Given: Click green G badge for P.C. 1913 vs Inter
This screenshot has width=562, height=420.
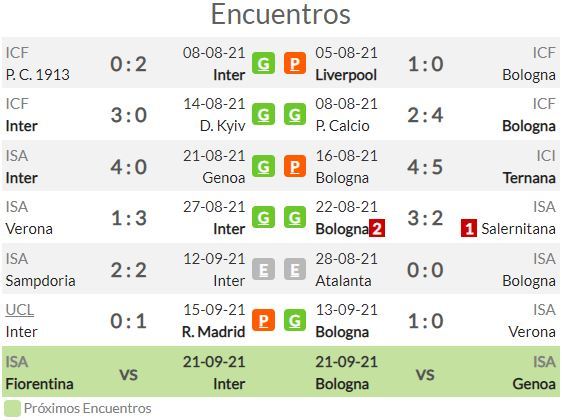Looking at the screenshot, I should click(263, 63).
